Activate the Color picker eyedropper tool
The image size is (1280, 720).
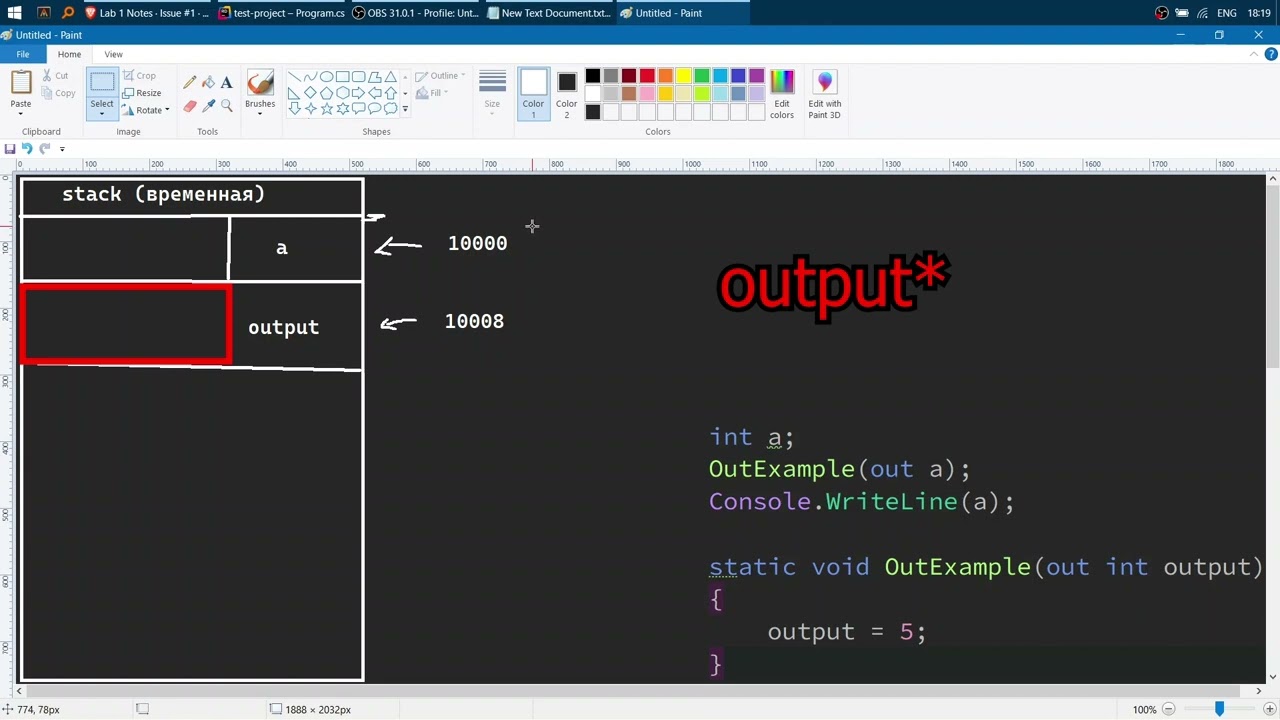pyautogui.click(x=208, y=105)
